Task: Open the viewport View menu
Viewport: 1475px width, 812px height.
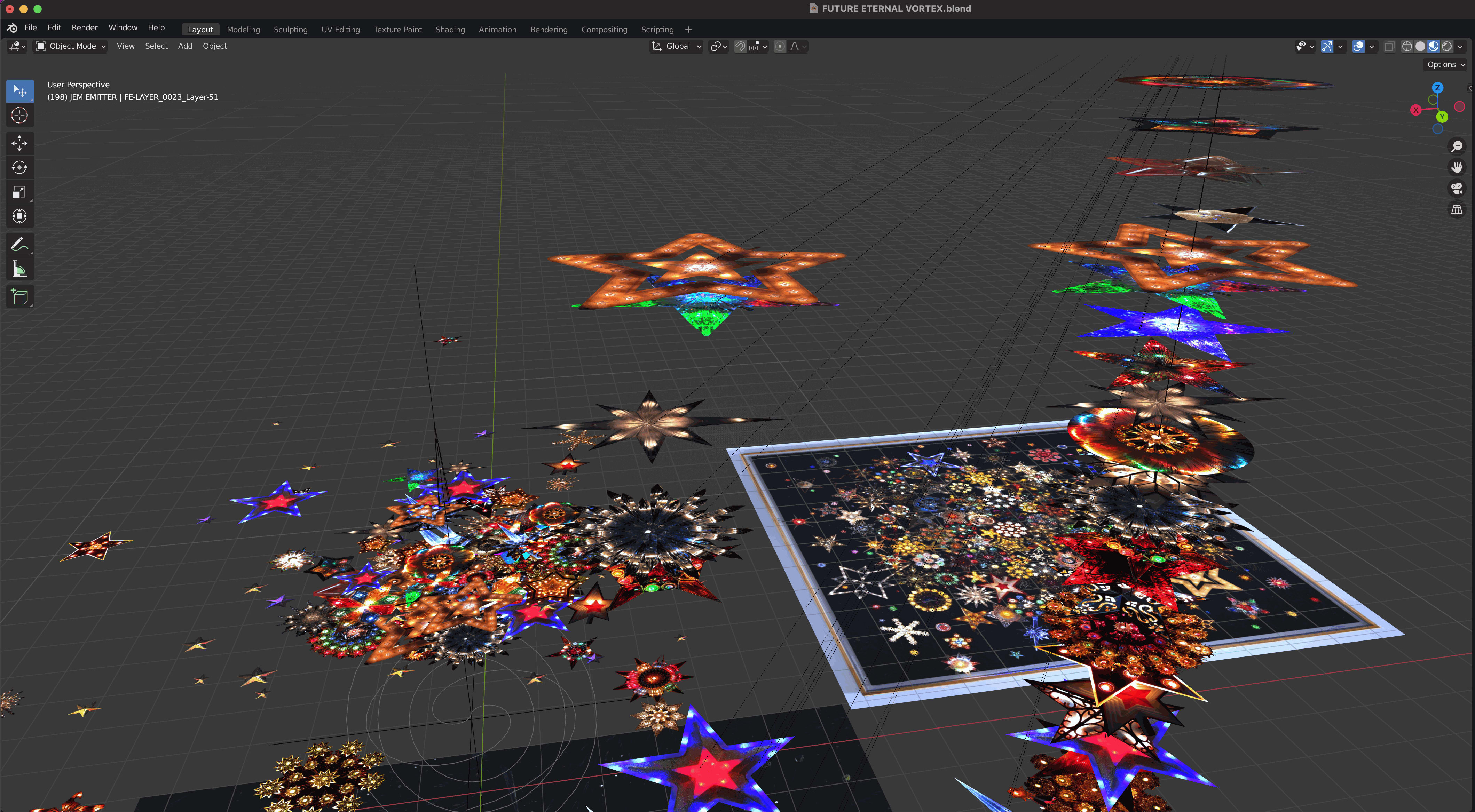Action: pos(126,46)
